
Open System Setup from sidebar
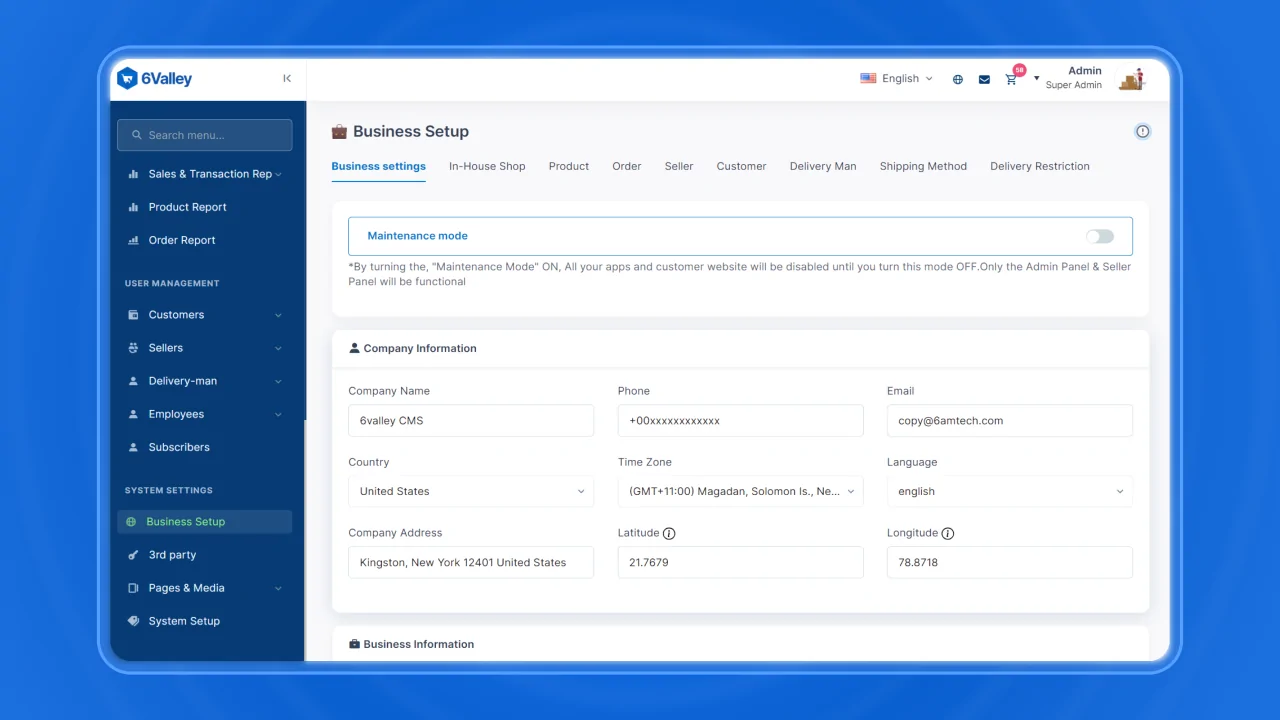tap(184, 621)
